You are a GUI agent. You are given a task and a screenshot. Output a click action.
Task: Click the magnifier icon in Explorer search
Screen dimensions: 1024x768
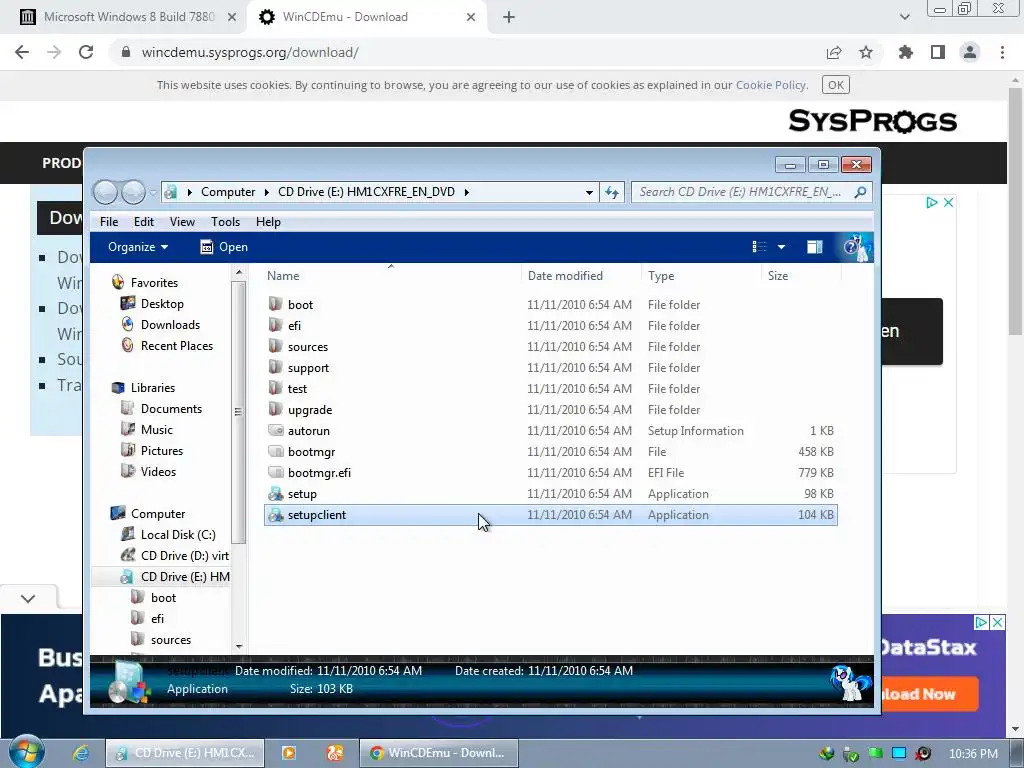pyautogui.click(x=860, y=192)
